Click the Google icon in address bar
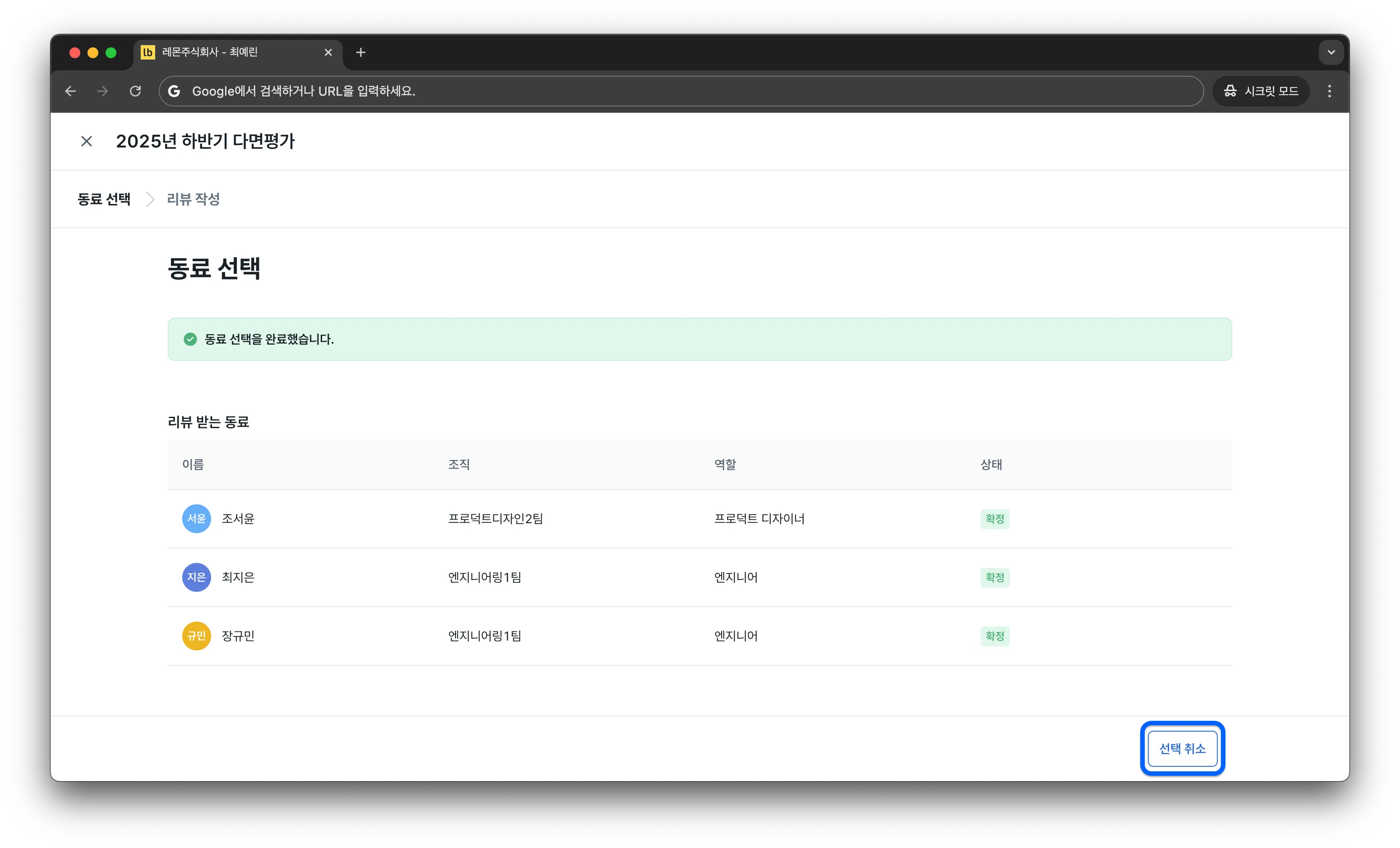The image size is (1400, 848). (x=175, y=91)
